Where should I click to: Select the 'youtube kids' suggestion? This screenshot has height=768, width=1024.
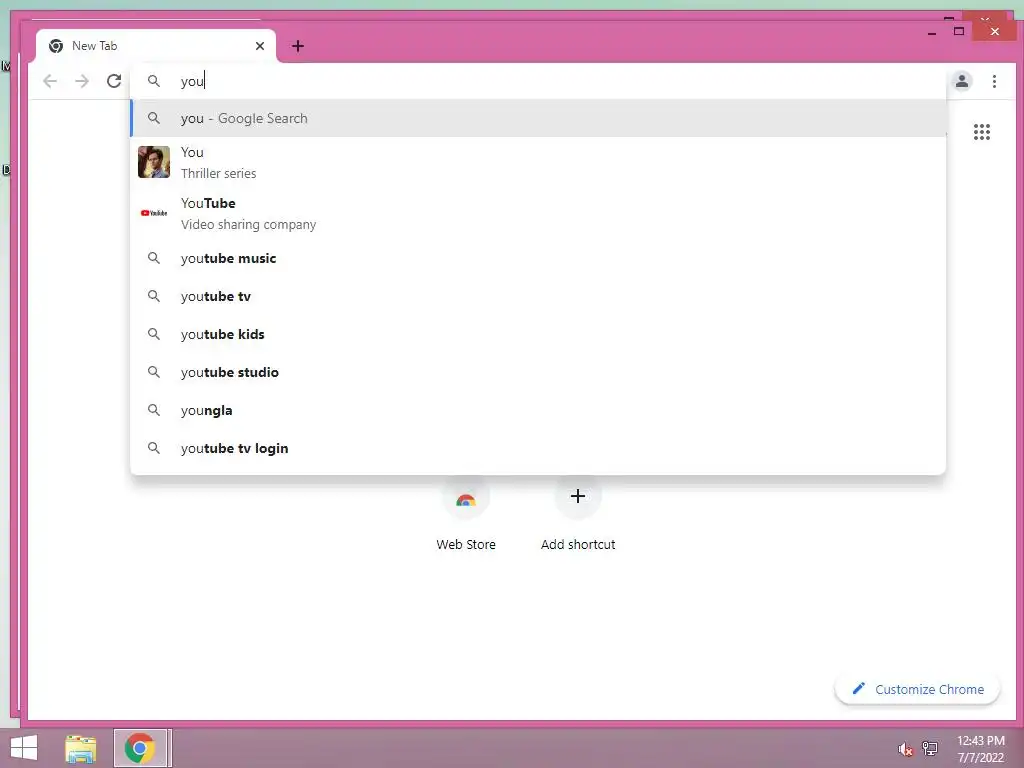pos(538,334)
